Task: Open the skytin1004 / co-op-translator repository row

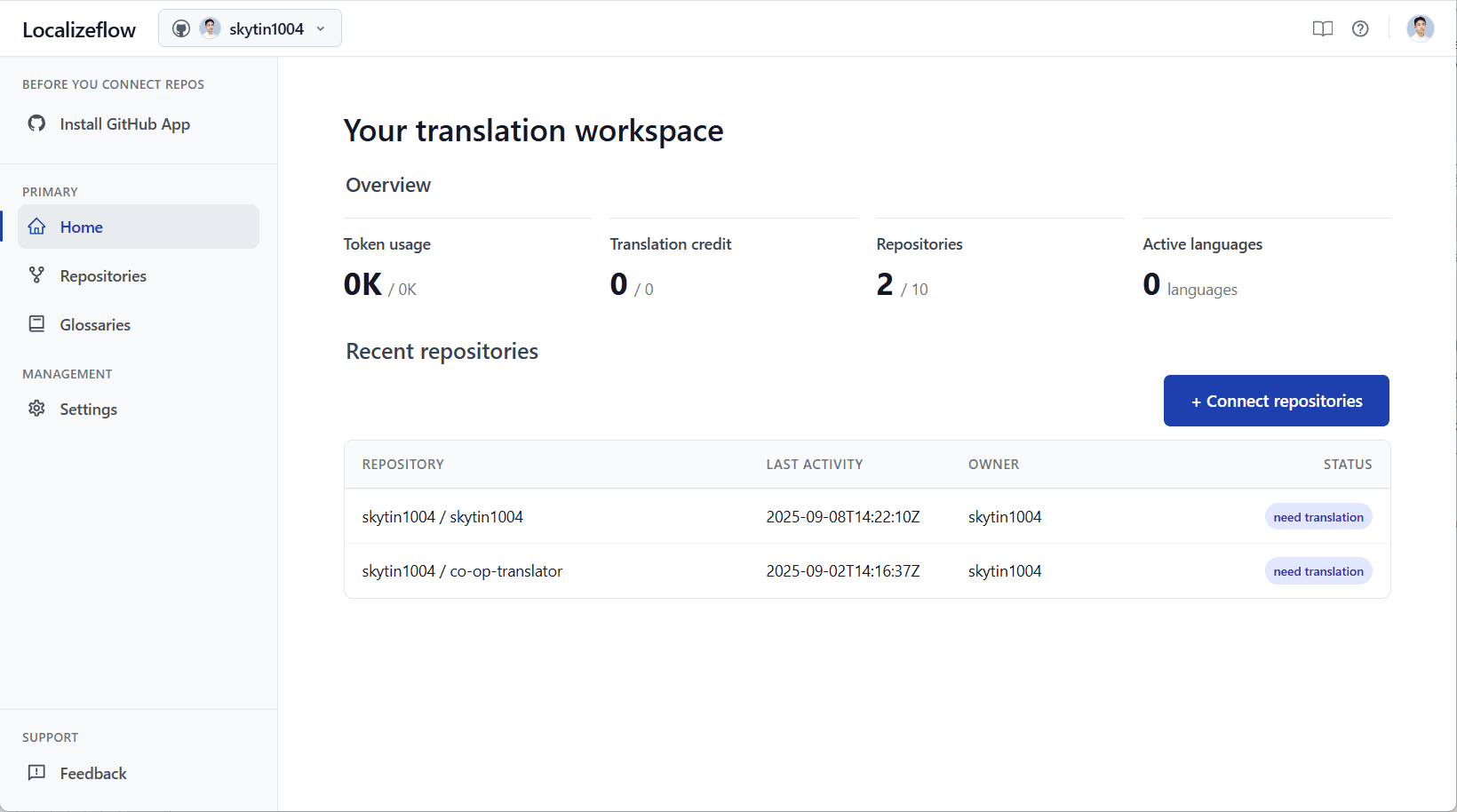Action: 462,571
